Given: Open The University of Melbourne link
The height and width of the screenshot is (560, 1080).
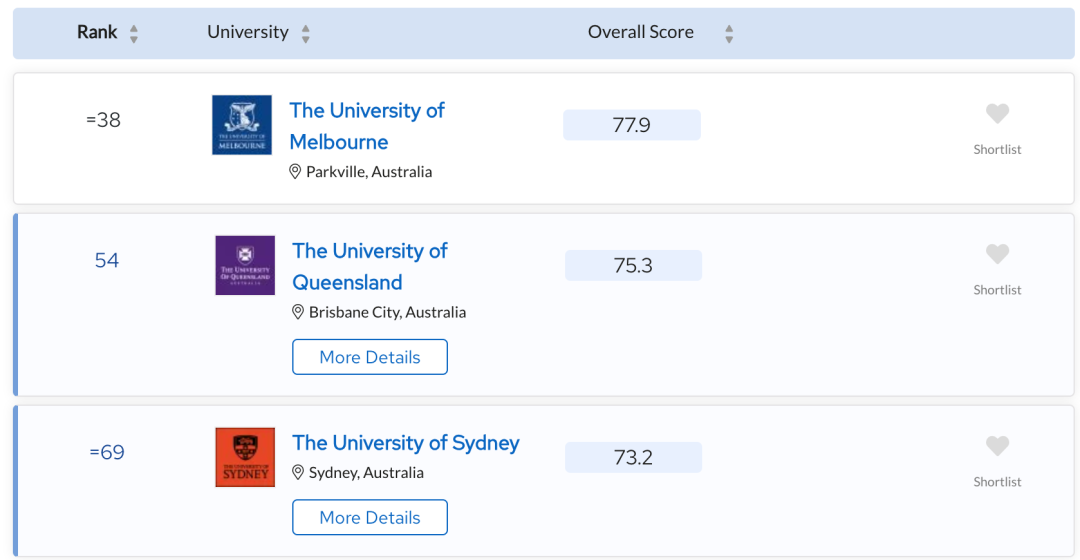Looking at the screenshot, I should [x=367, y=126].
